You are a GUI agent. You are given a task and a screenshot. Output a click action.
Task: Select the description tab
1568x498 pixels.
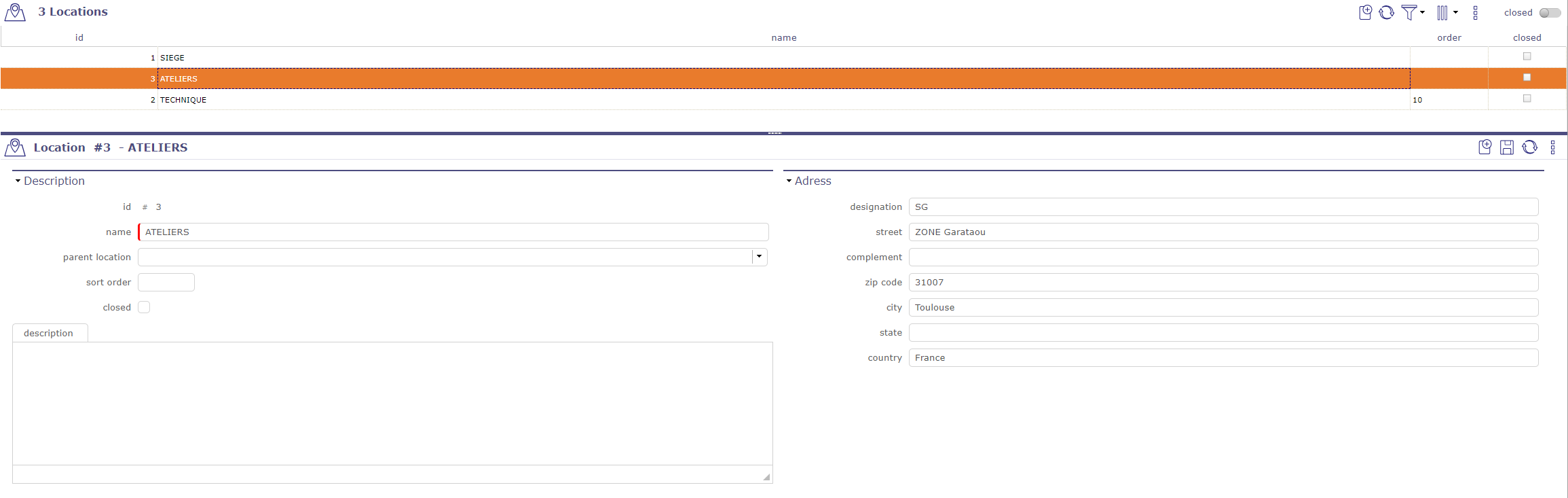[48, 333]
